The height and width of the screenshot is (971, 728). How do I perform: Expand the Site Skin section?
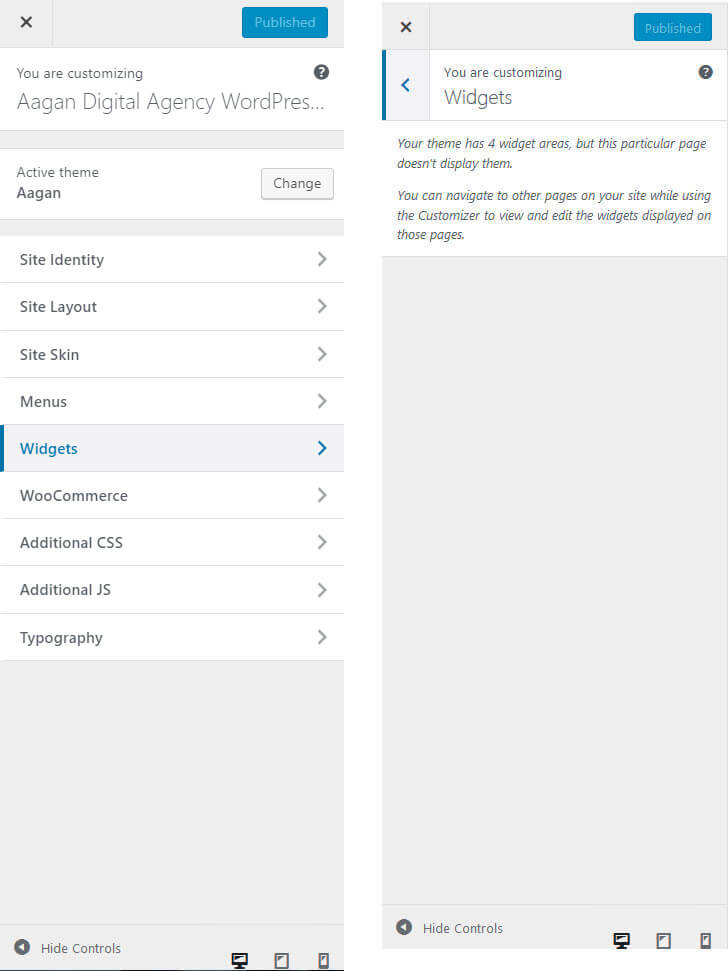[172, 354]
